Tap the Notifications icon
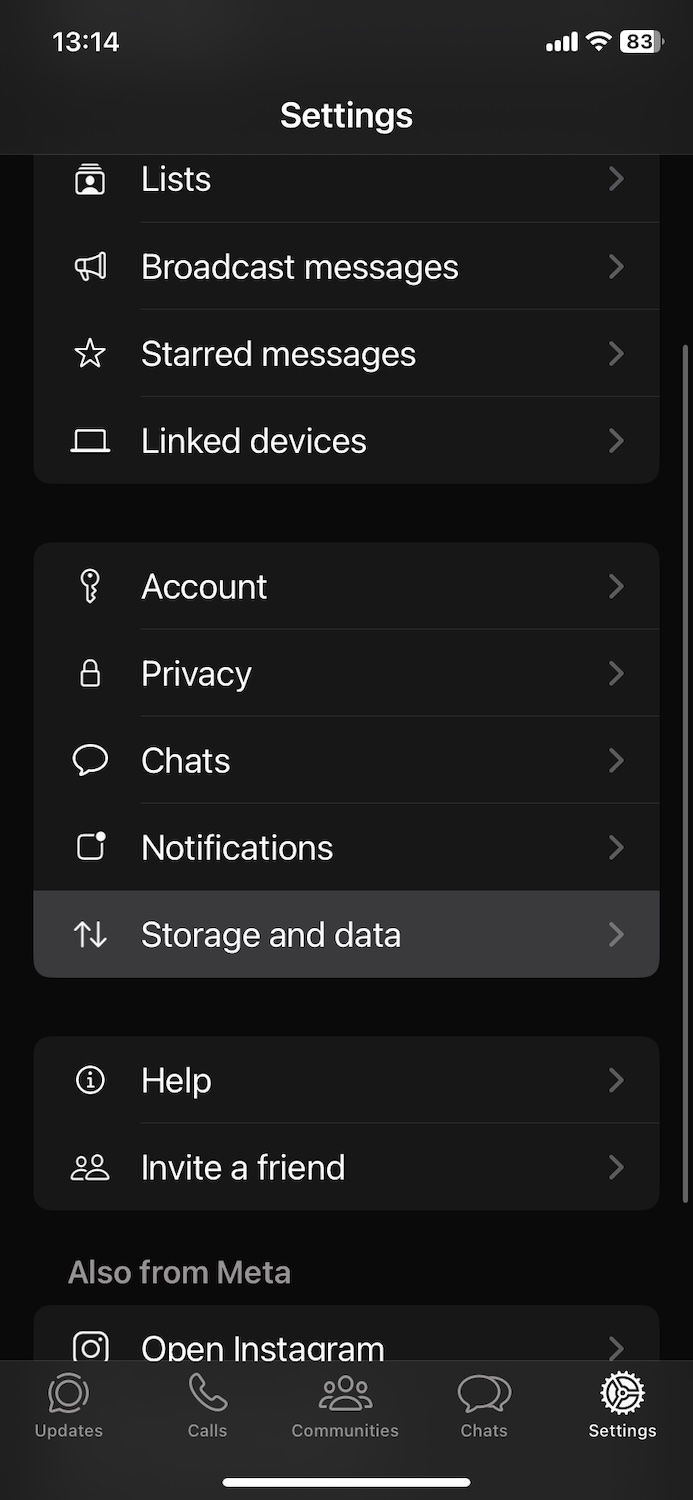Image resolution: width=693 pixels, height=1500 pixels. point(90,847)
